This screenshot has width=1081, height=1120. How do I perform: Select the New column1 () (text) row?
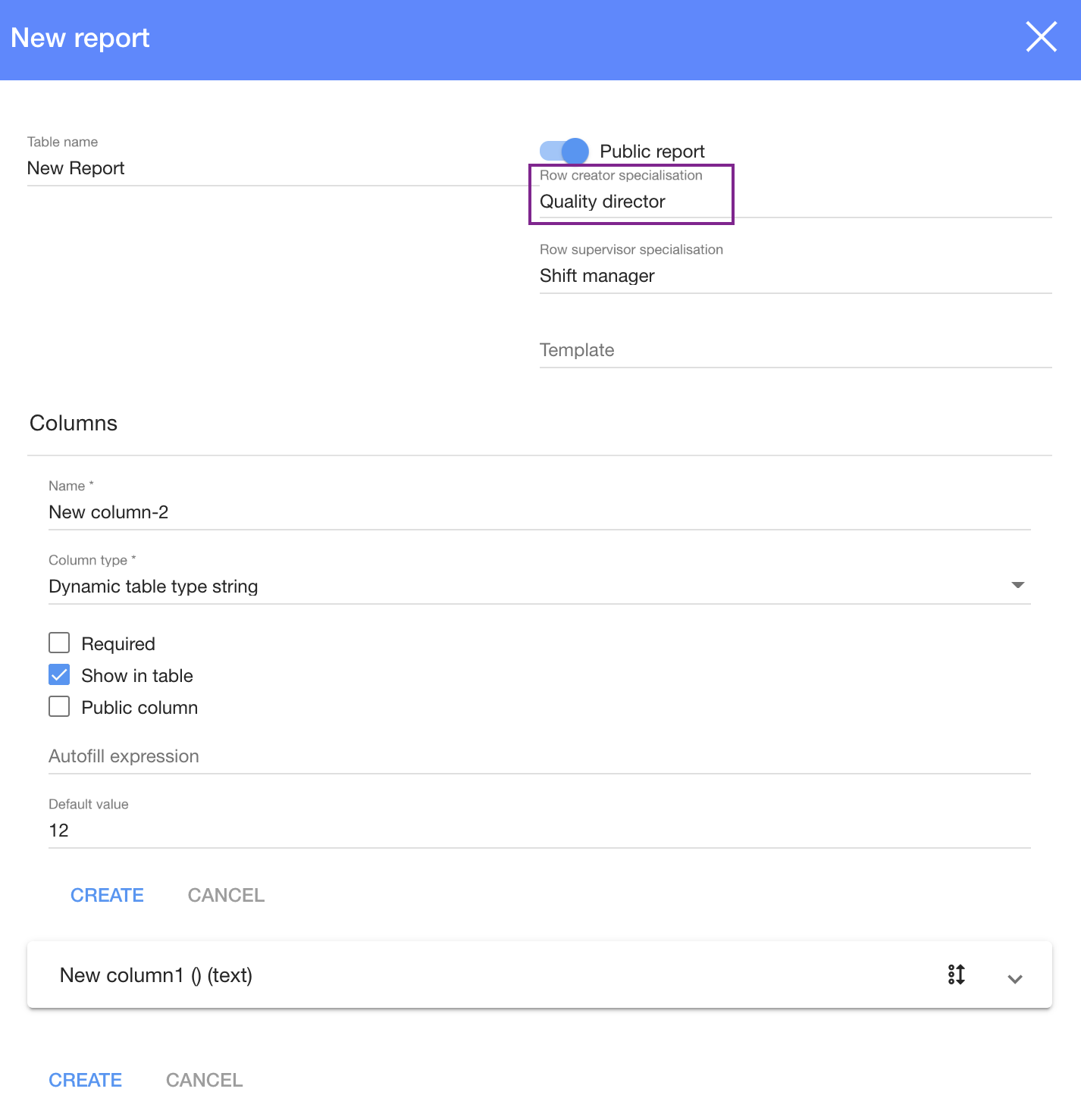tap(455, 975)
